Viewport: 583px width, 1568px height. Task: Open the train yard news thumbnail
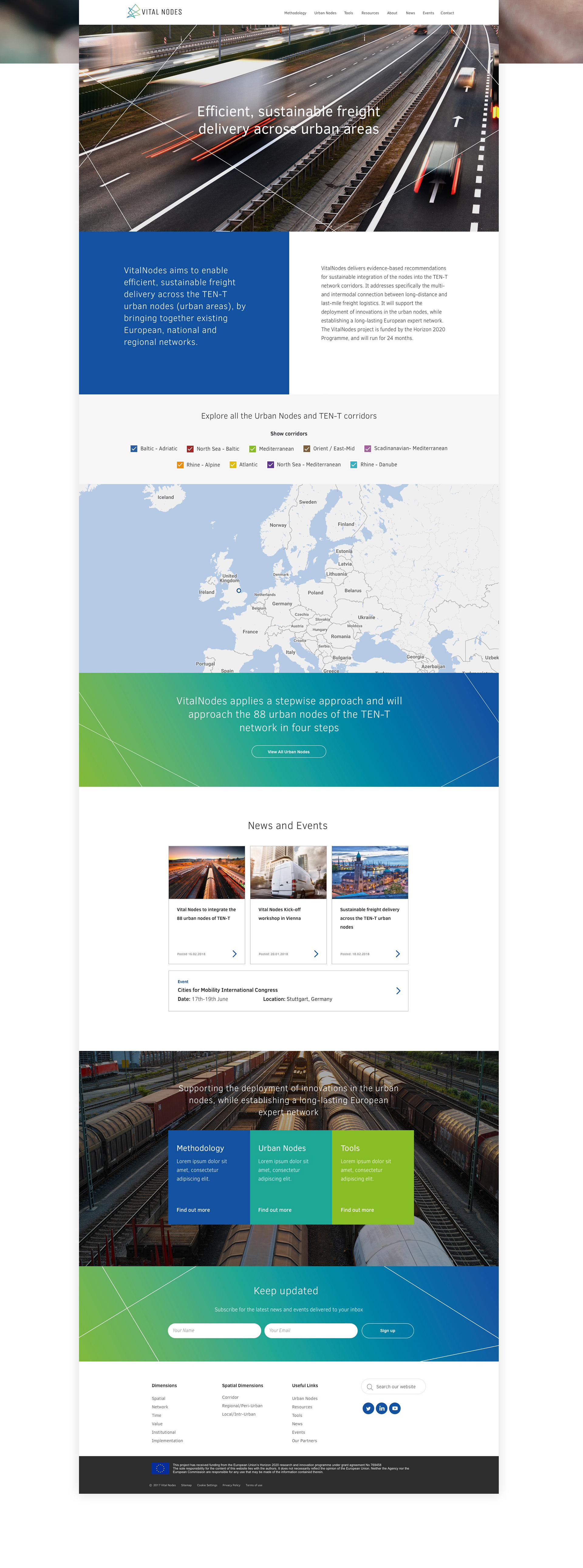coord(206,872)
